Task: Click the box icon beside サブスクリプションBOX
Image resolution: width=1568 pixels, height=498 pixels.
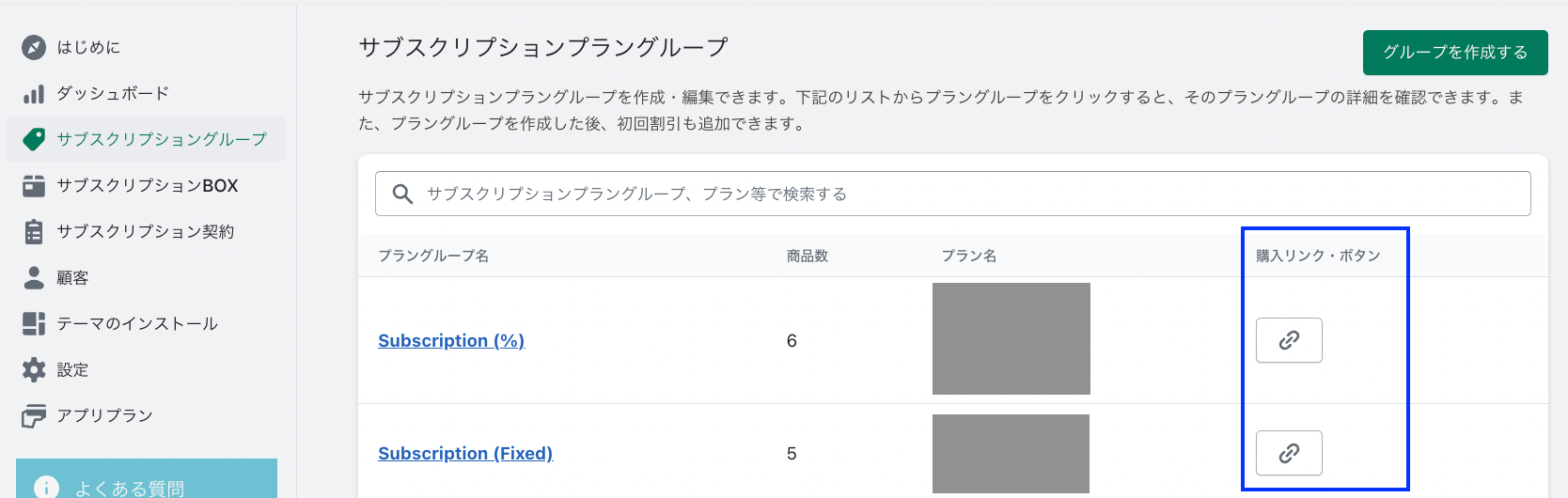Action: [x=34, y=185]
